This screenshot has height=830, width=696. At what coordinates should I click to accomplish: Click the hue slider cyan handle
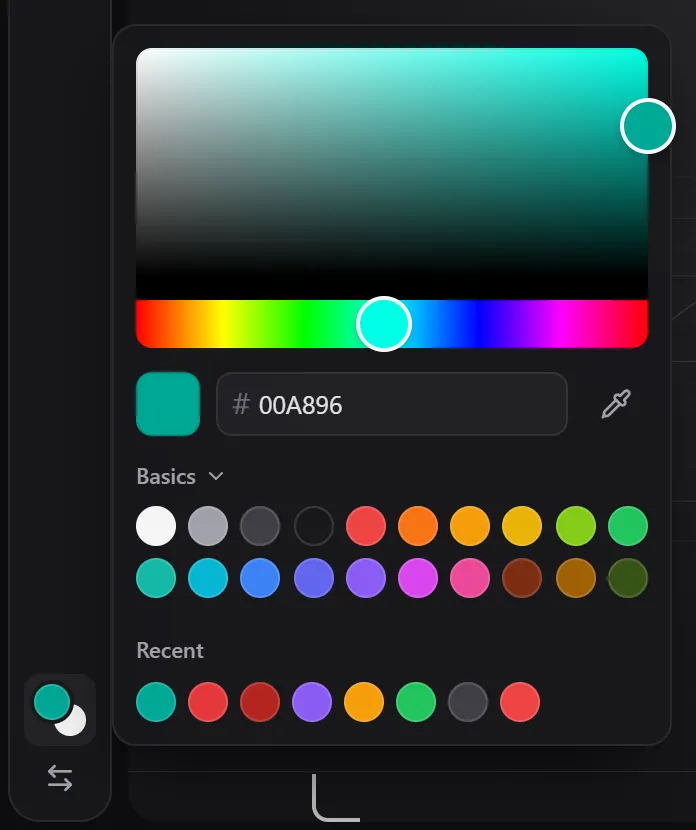(384, 324)
